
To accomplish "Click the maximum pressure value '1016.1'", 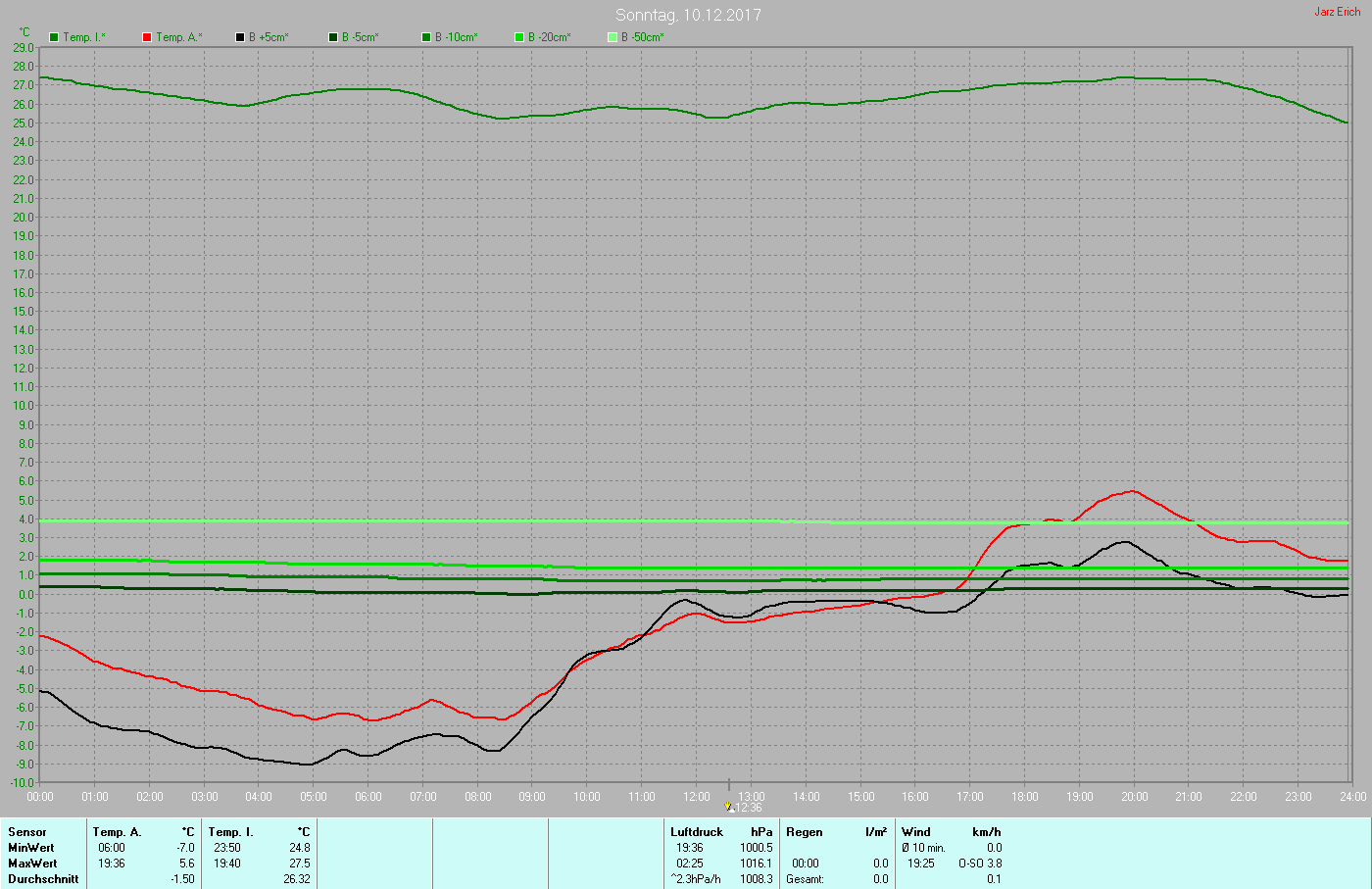I will [757, 864].
